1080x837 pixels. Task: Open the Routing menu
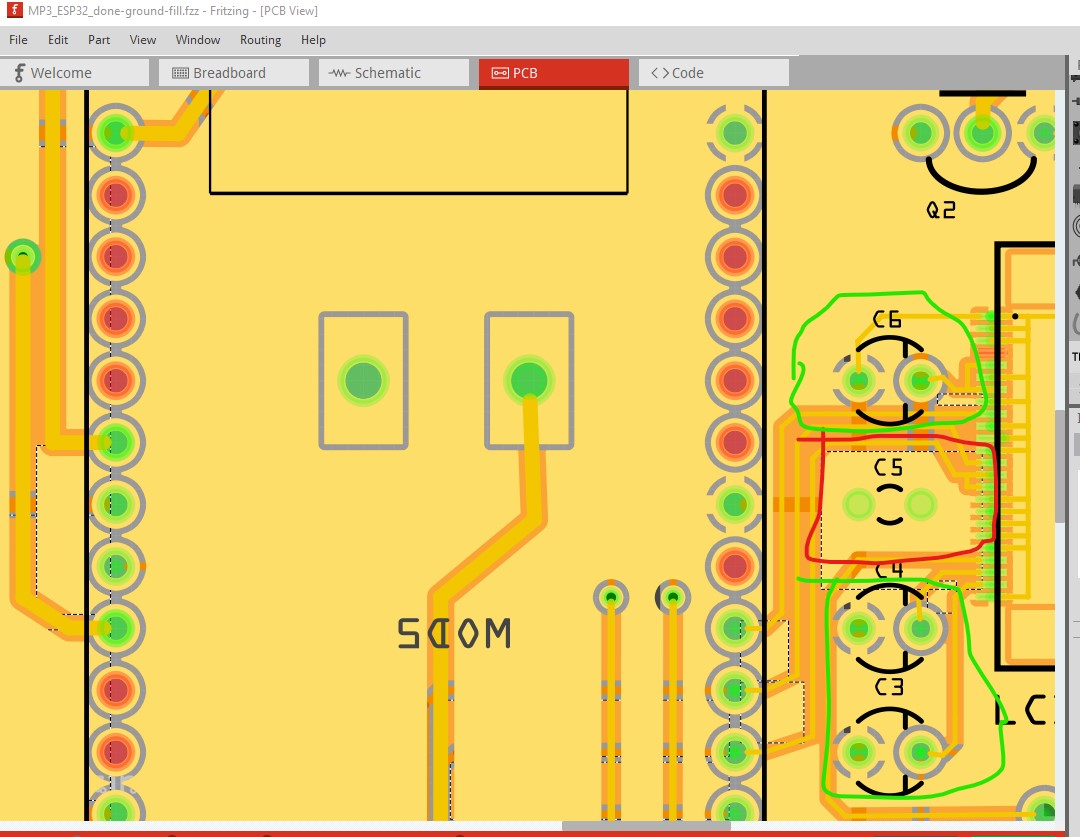pyautogui.click(x=260, y=40)
